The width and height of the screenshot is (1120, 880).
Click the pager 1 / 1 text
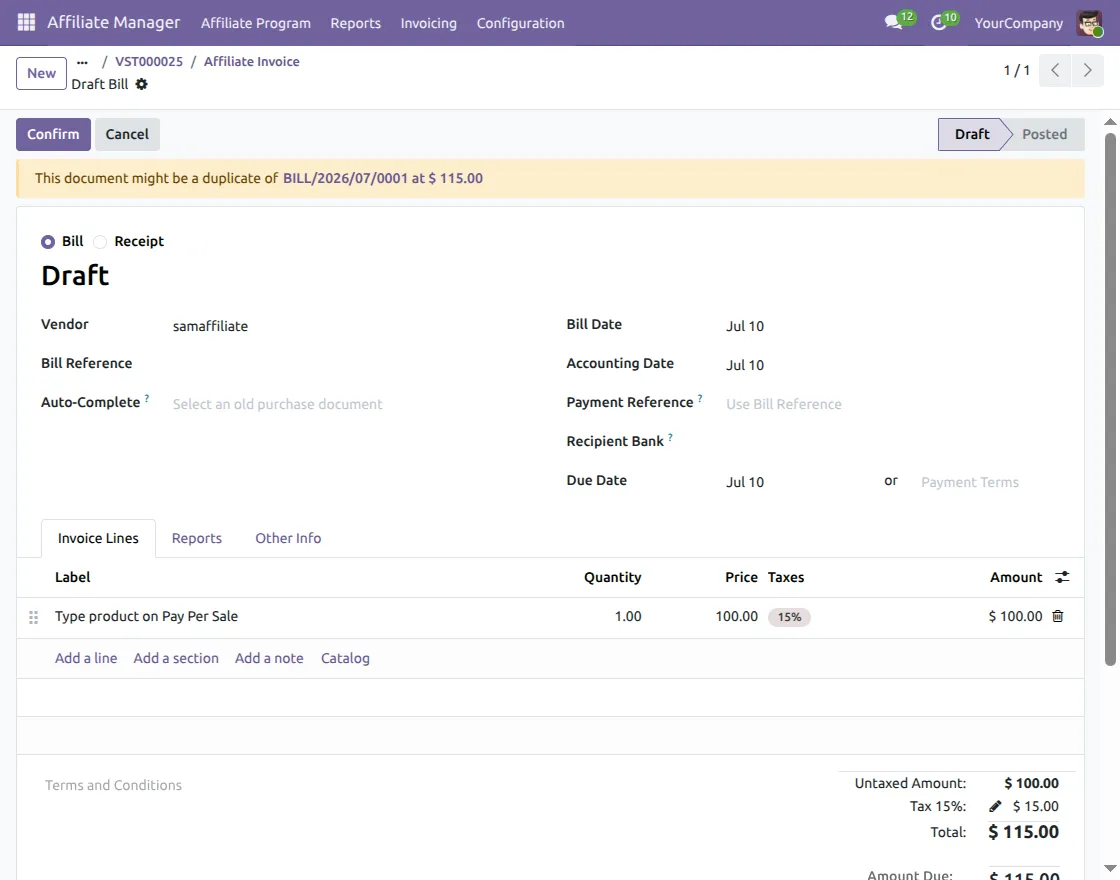tap(1016, 70)
